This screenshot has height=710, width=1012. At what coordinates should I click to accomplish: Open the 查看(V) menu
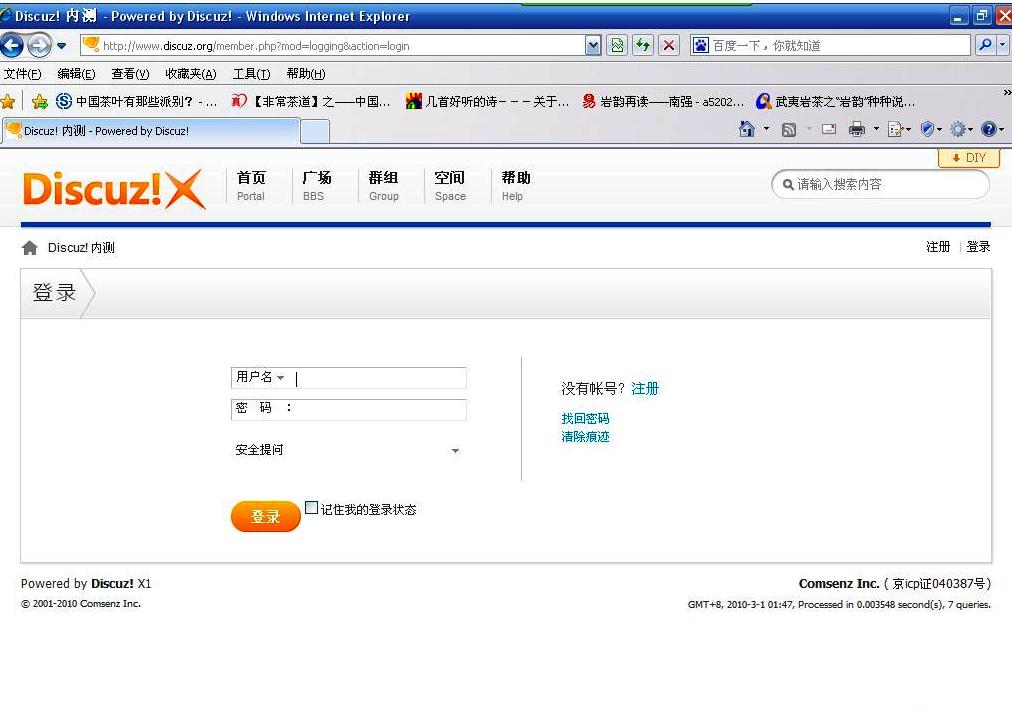[x=130, y=74]
